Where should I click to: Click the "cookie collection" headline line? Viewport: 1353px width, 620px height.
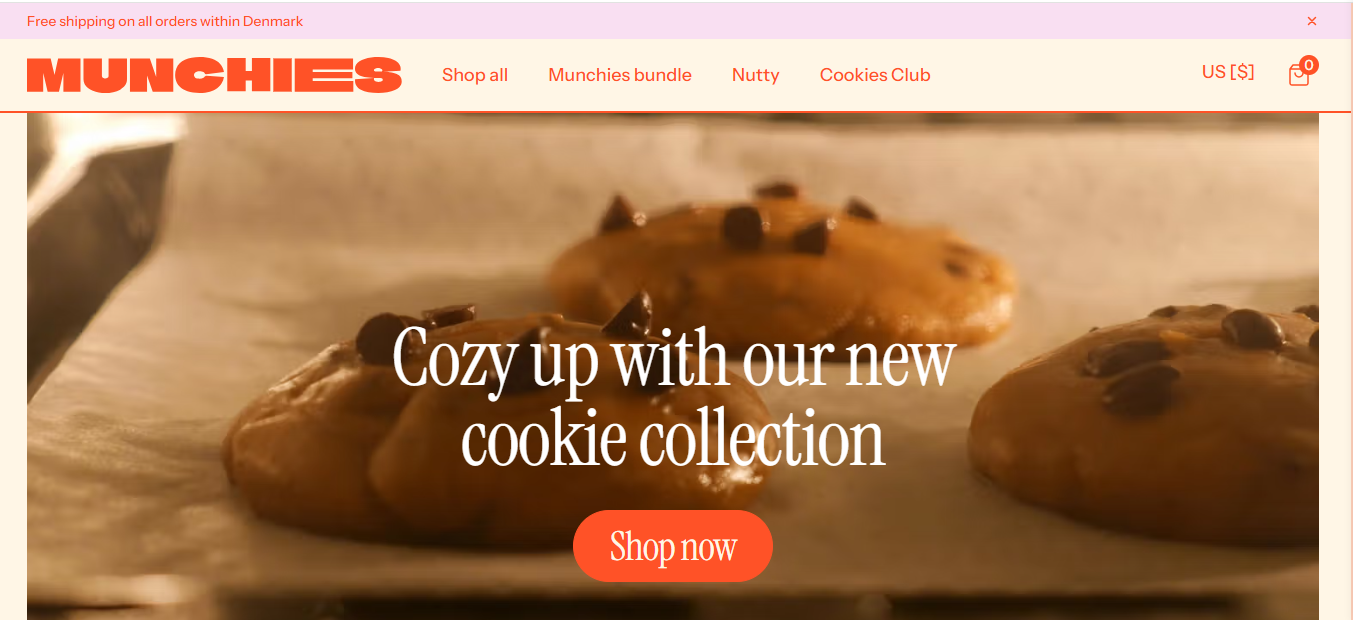[x=673, y=439]
